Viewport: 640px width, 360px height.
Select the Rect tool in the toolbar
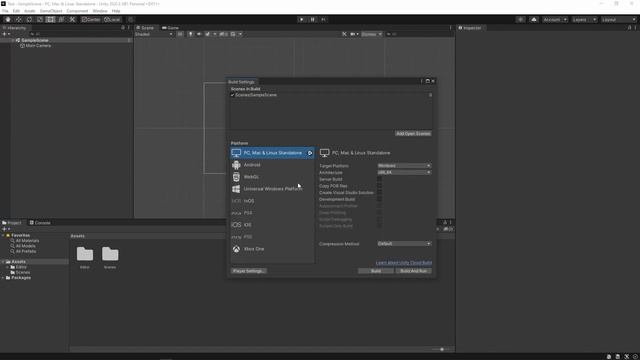click(x=51, y=20)
